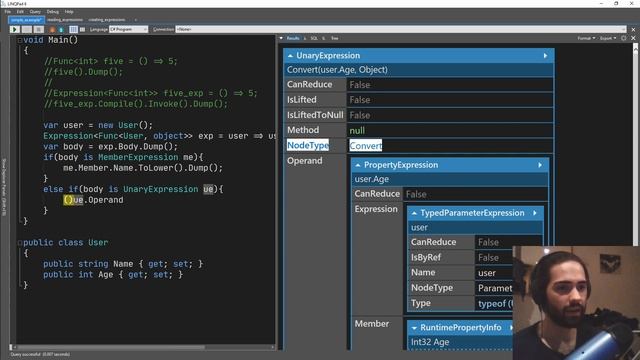Select the Results output tab
Image resolution: width=640 pixels, height=360 pixels.
[x=293, y=38]
